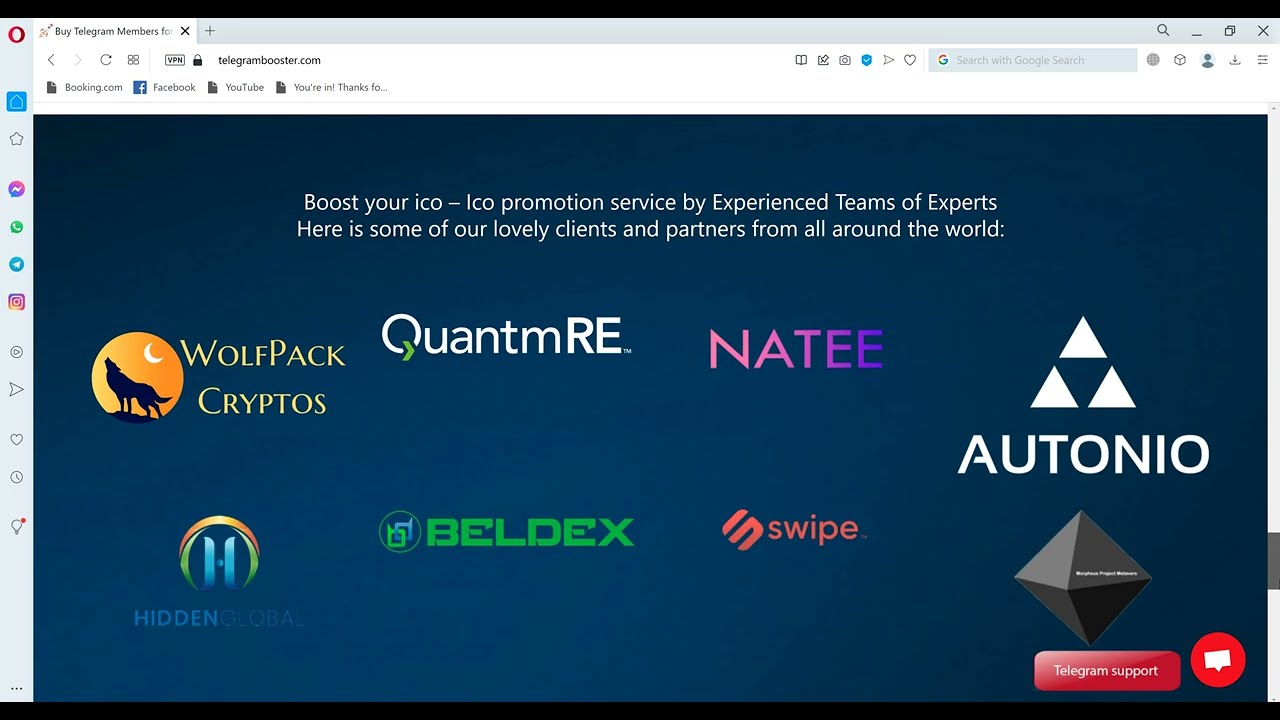Open Messenger in the sidebar
Image resolution: width=1280 pixels, height=720 pixels.
[x=16, y=189]
